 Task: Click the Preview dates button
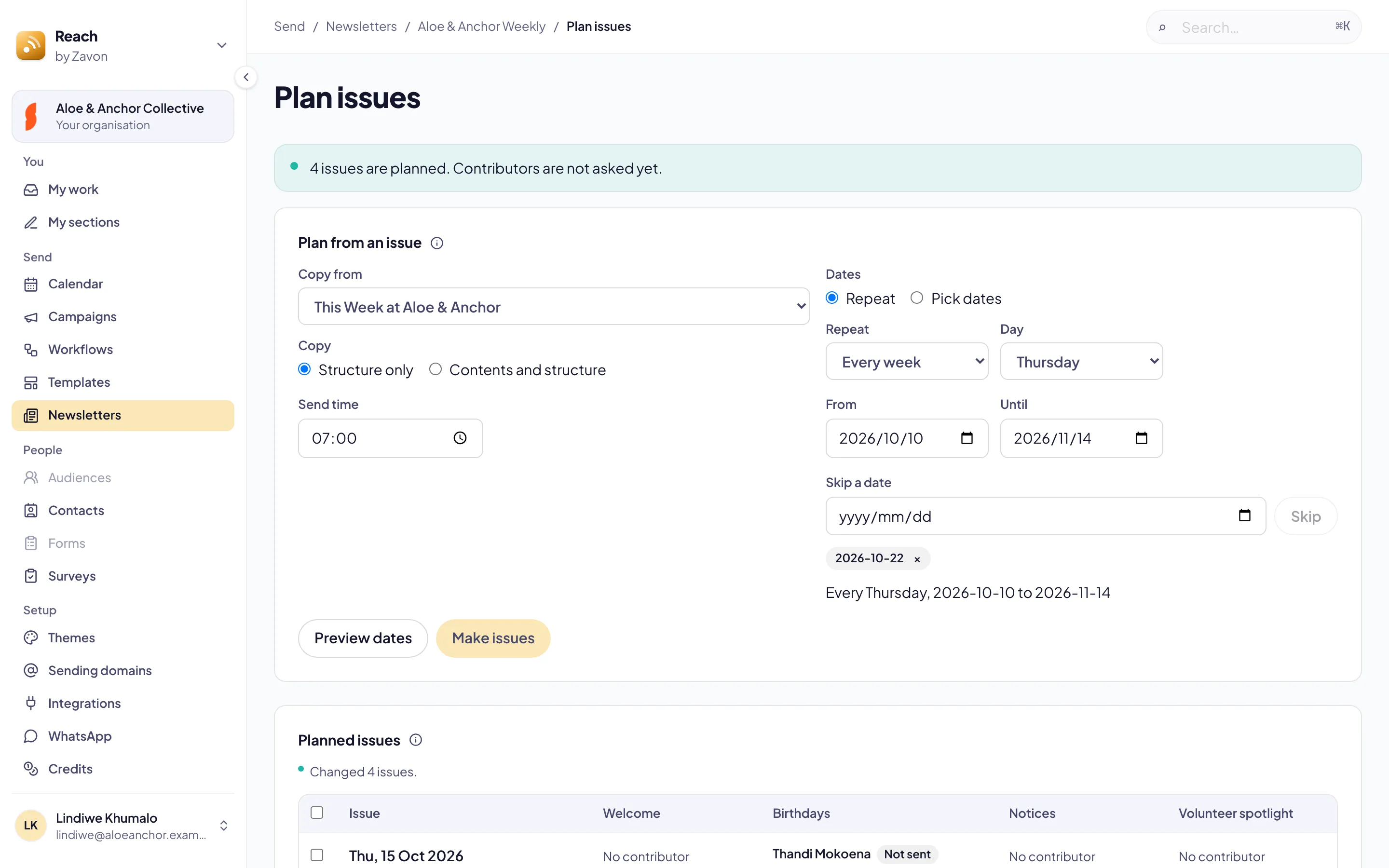pyautogui.click(x=363, y=638)
